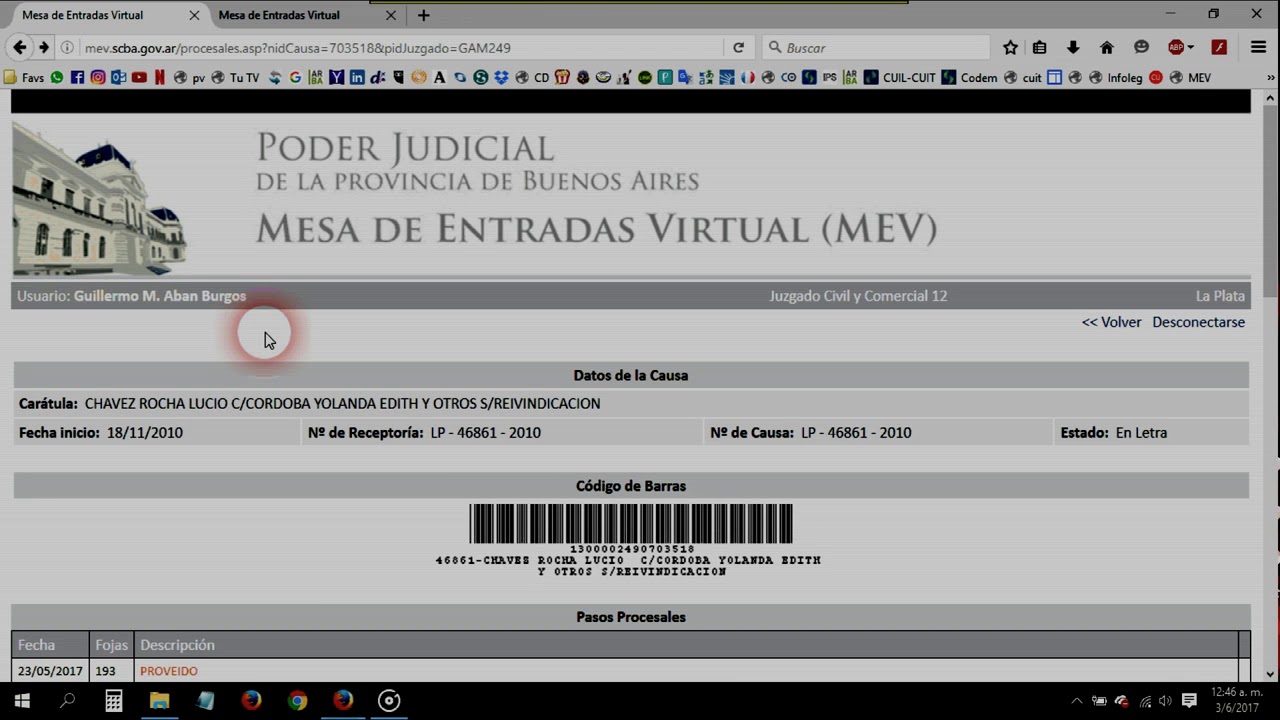Click the << Volver link
Image resolution: width=1280 pixels, height=720 pixels.
tap(1111, 322)
